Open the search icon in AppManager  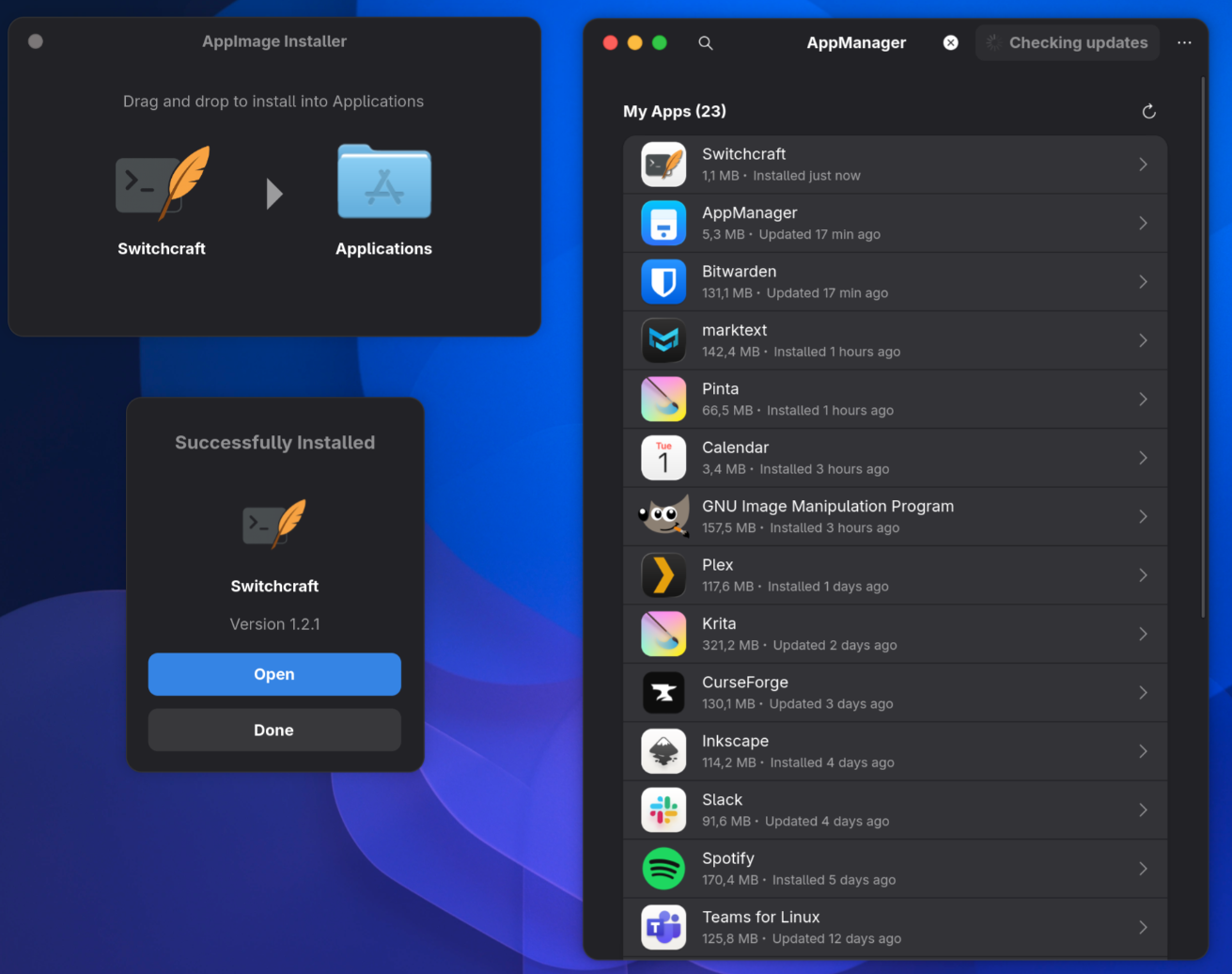(706, 43)
